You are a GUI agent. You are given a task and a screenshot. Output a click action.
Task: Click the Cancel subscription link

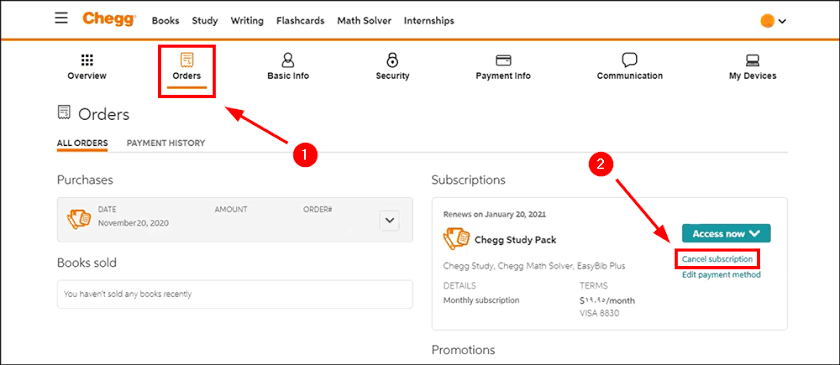[717, 259]
